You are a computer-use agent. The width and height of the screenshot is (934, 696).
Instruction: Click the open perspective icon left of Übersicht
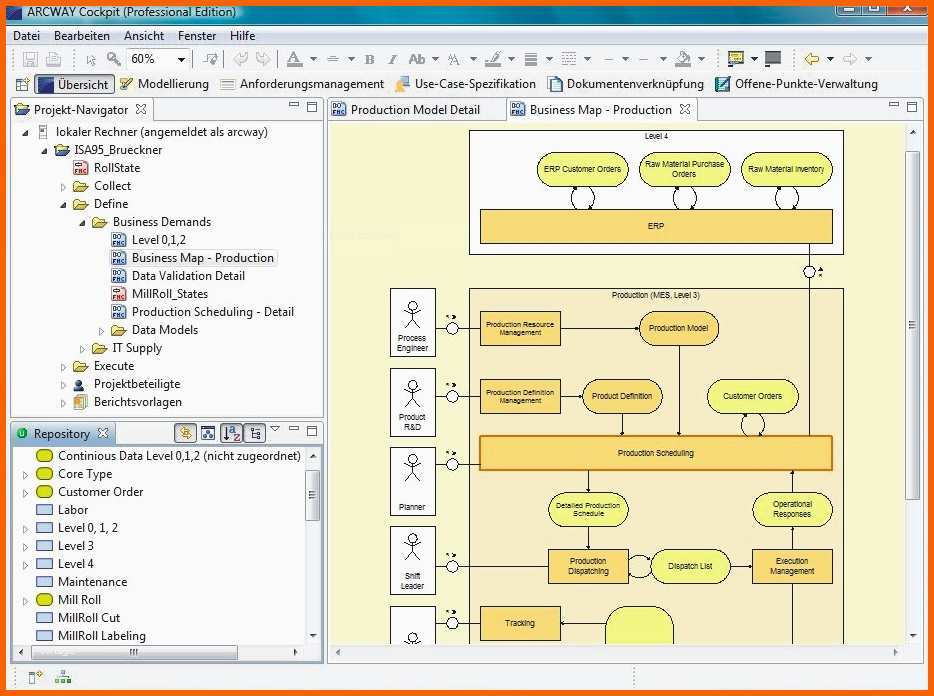(x=23, y=84)
